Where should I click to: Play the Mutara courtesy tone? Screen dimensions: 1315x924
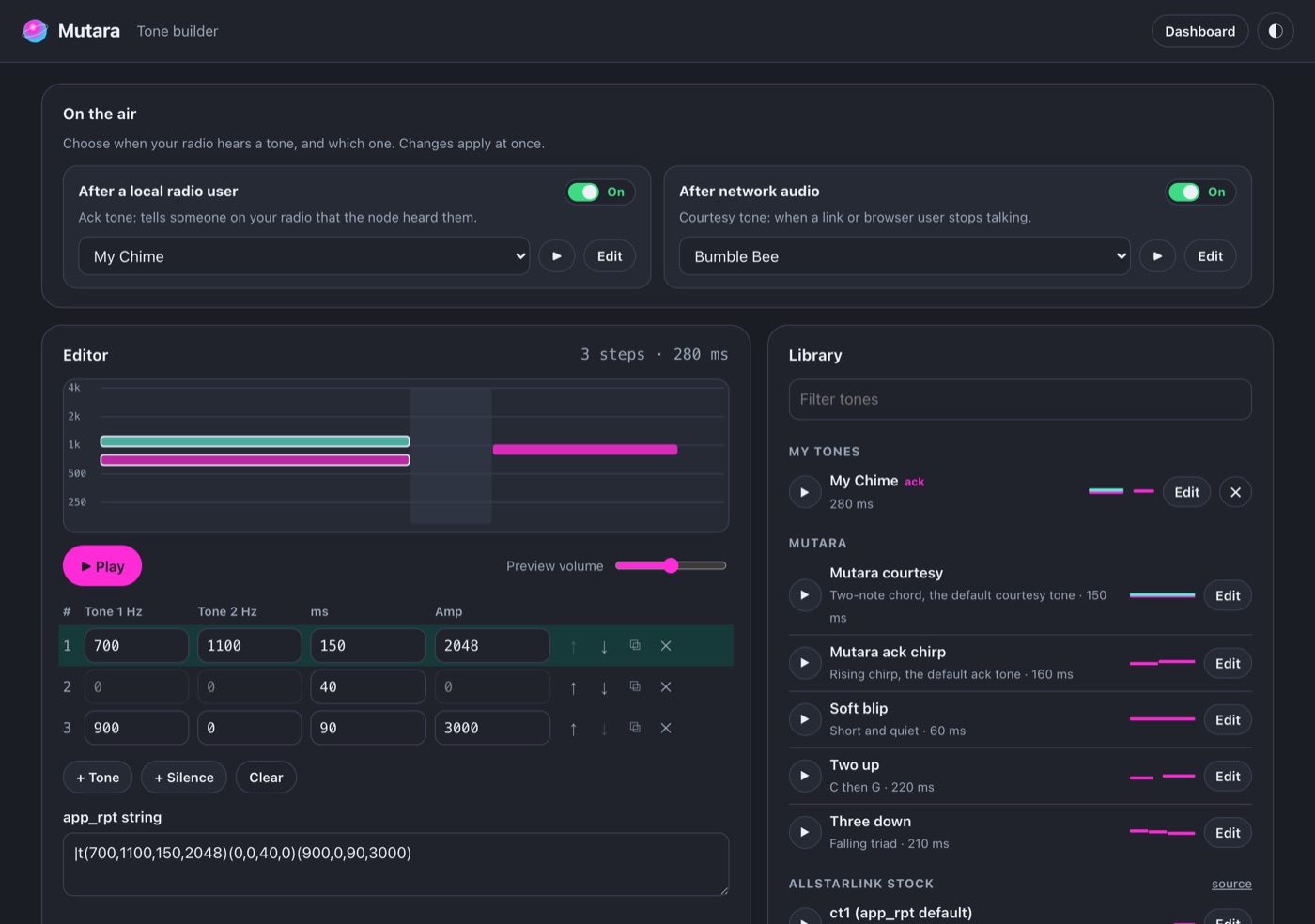click(x=805, y=595)
